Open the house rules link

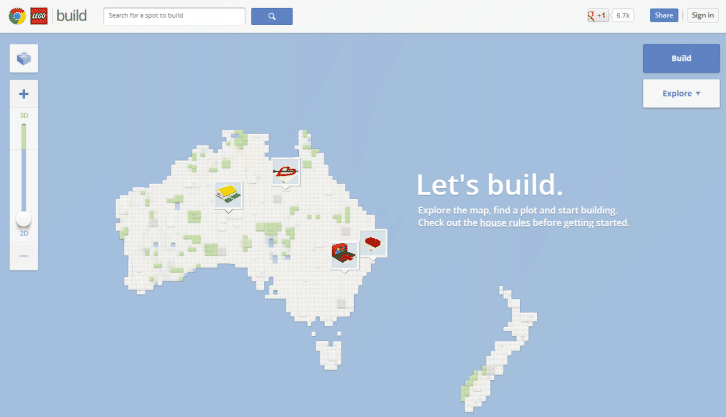click(x=505, y=223)
